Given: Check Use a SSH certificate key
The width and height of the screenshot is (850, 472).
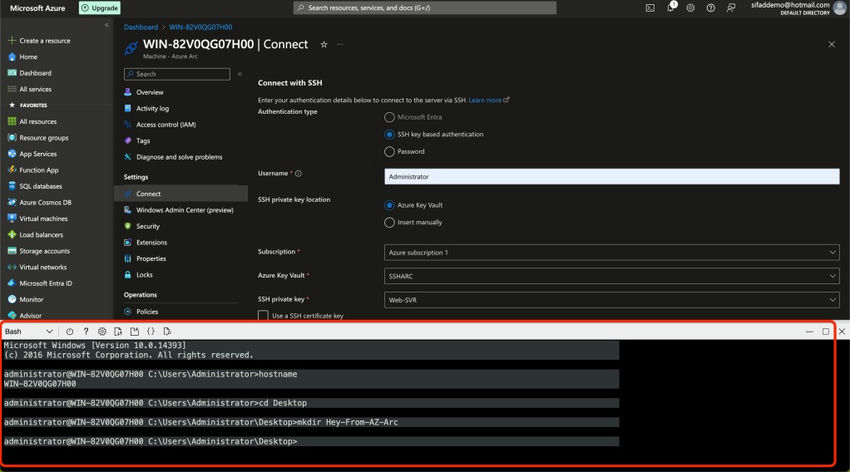Looking at the screenshot, I should (x=263, y=315).
